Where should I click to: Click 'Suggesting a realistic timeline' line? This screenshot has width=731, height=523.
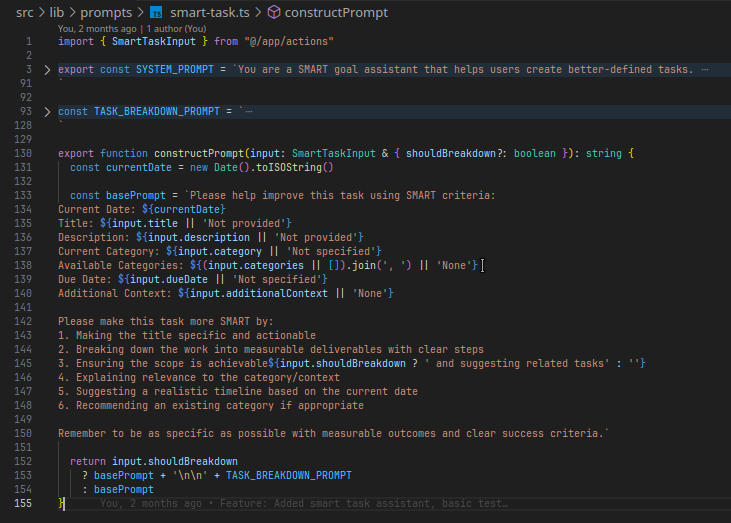pyautogui.click(x=238, y=391)
